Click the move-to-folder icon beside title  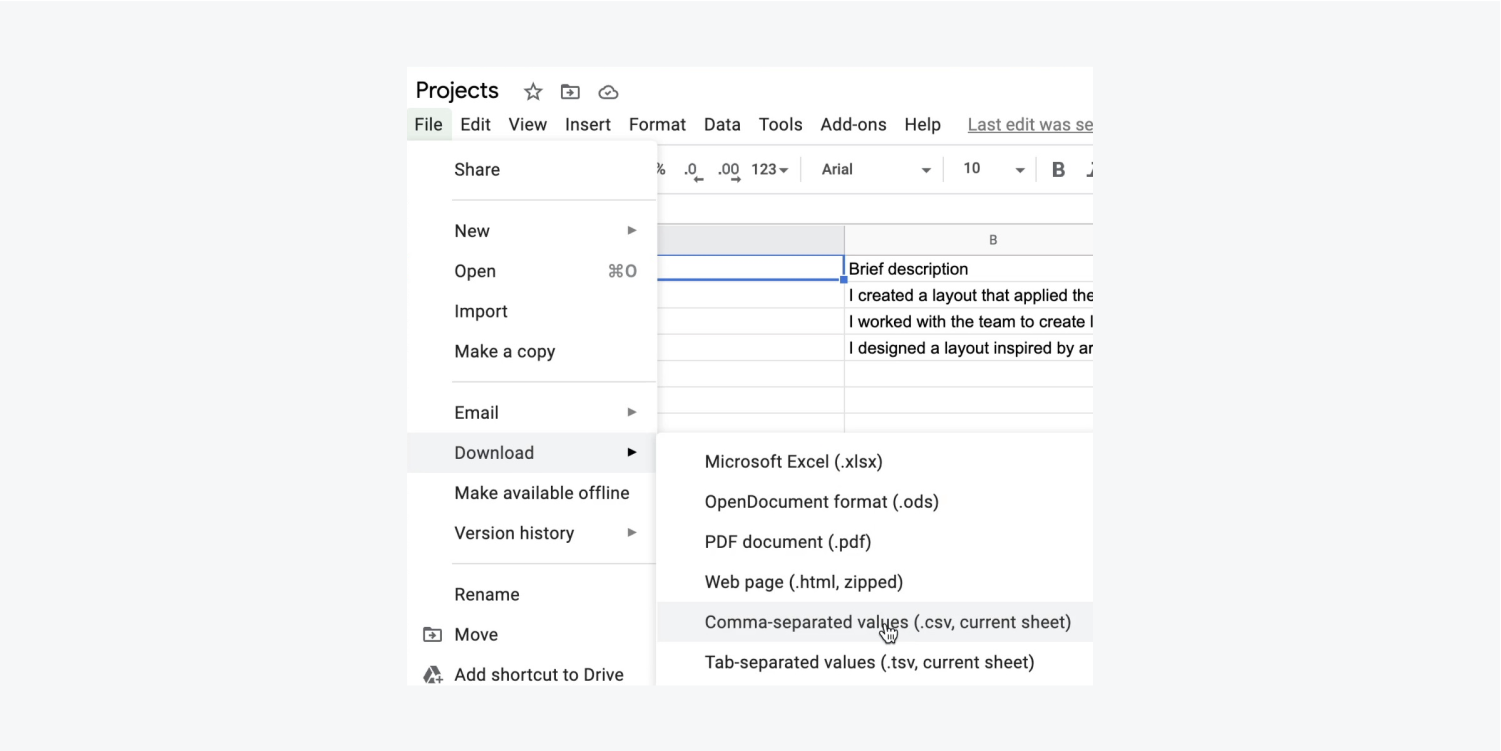click(x=570, y=92)
